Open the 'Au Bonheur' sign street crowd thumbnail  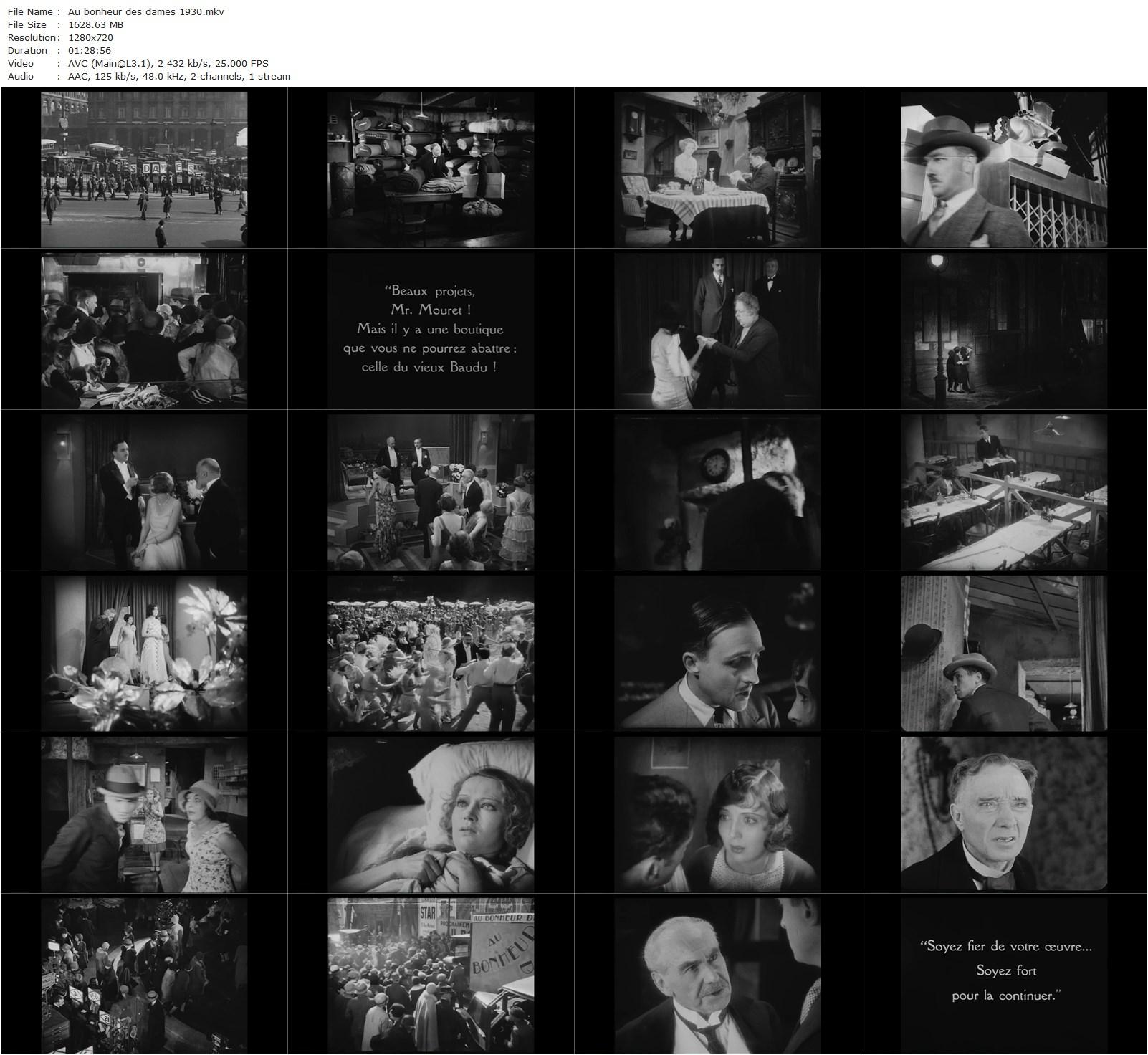[x=431, y=975]
